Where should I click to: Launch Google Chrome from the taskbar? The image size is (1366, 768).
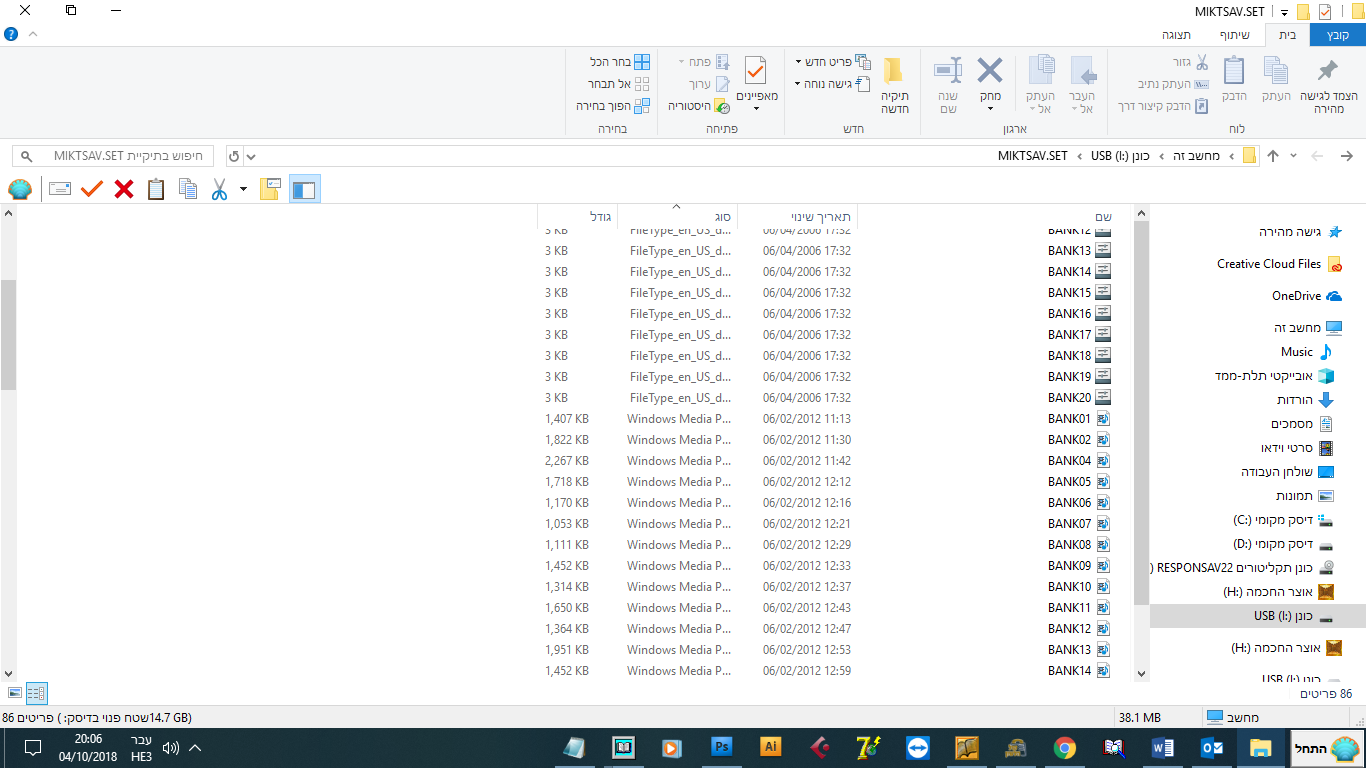[1064, 747]
